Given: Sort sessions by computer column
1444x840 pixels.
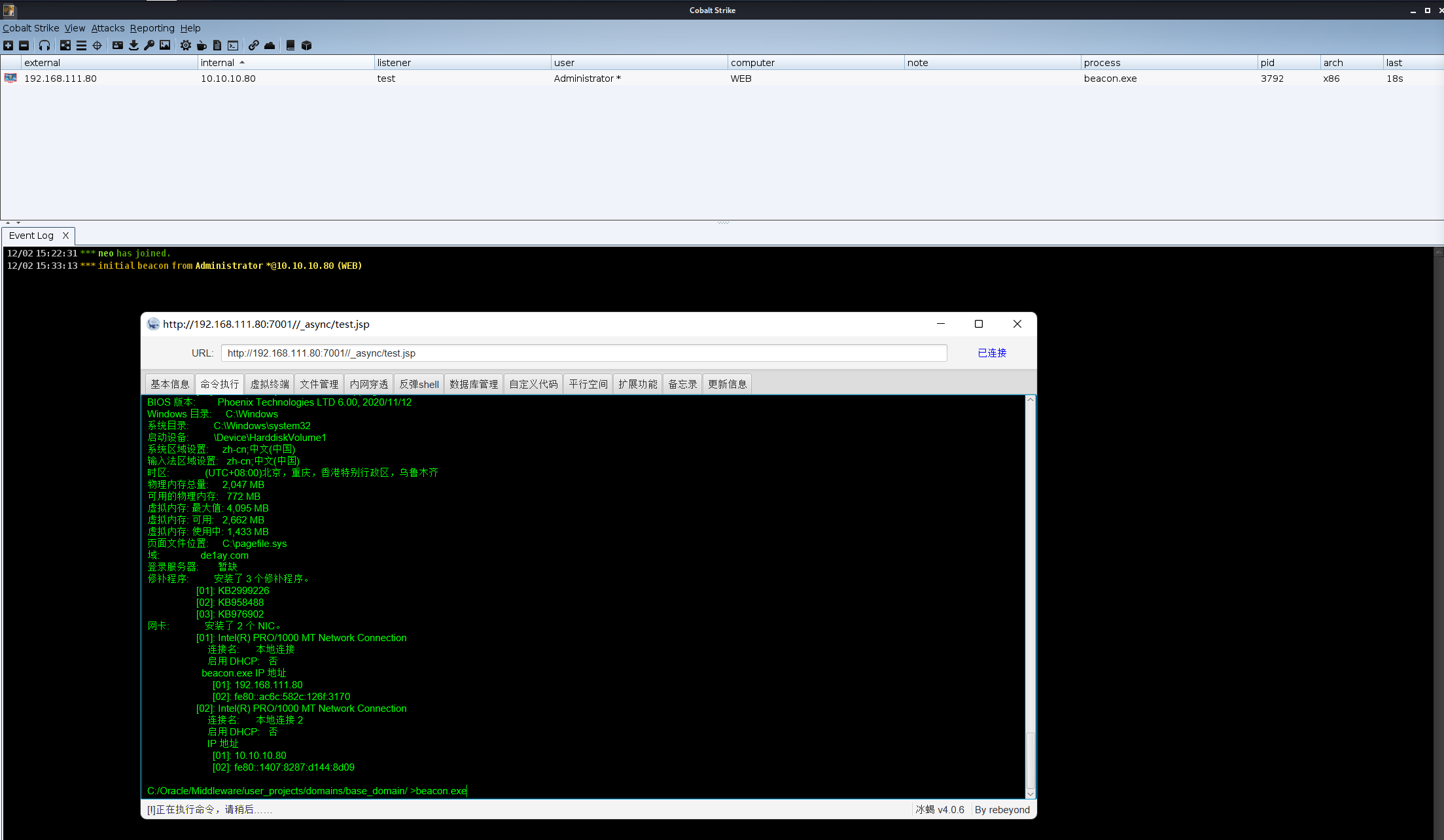Looking at the screenshot, I should click(816, 63).
